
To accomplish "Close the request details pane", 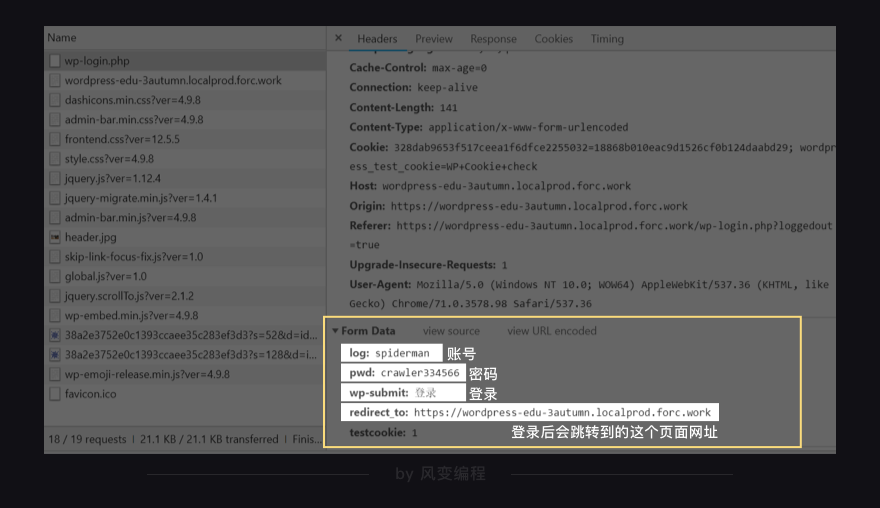I will click(338, 38).
